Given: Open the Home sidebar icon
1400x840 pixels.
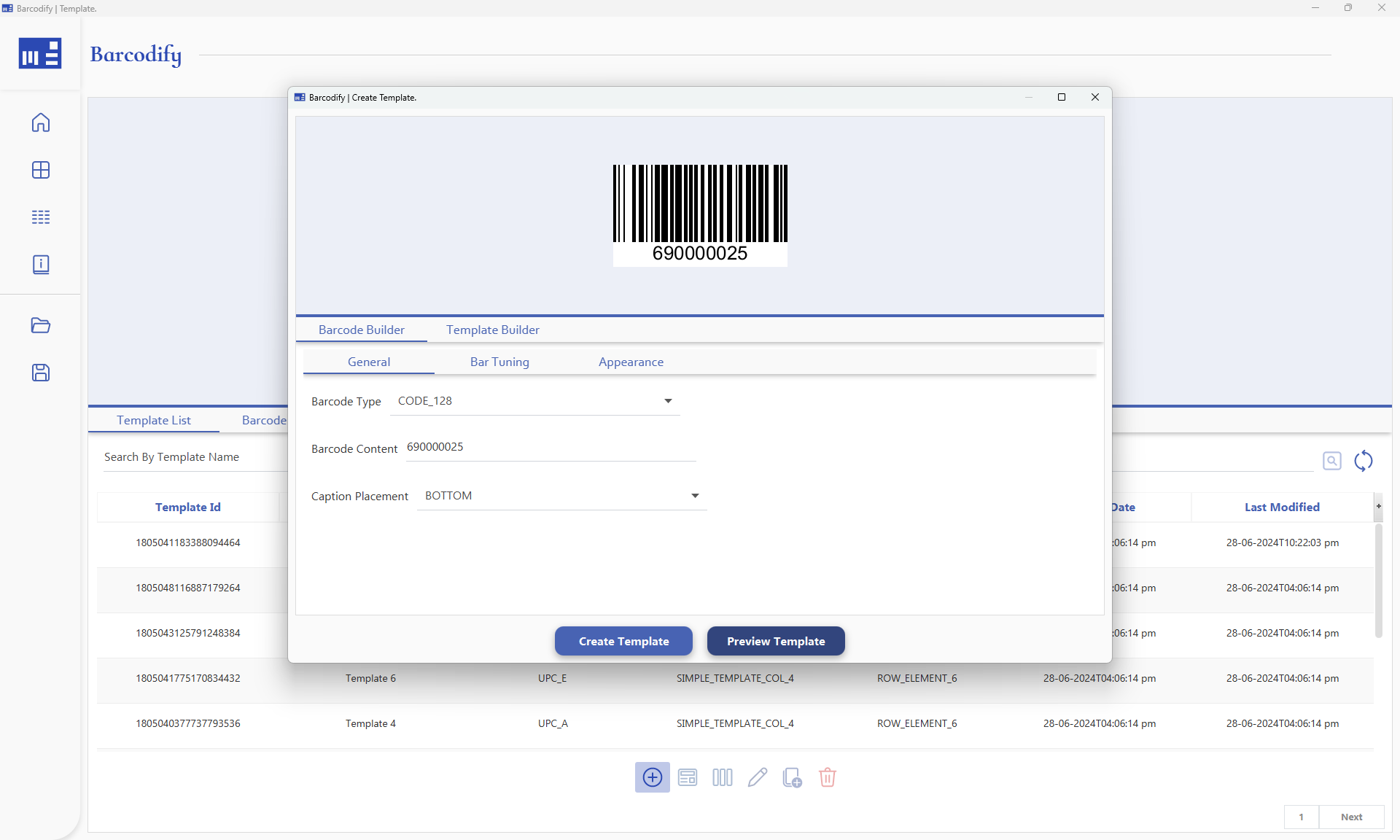Looking at the screenshot, I should [41, 122].
